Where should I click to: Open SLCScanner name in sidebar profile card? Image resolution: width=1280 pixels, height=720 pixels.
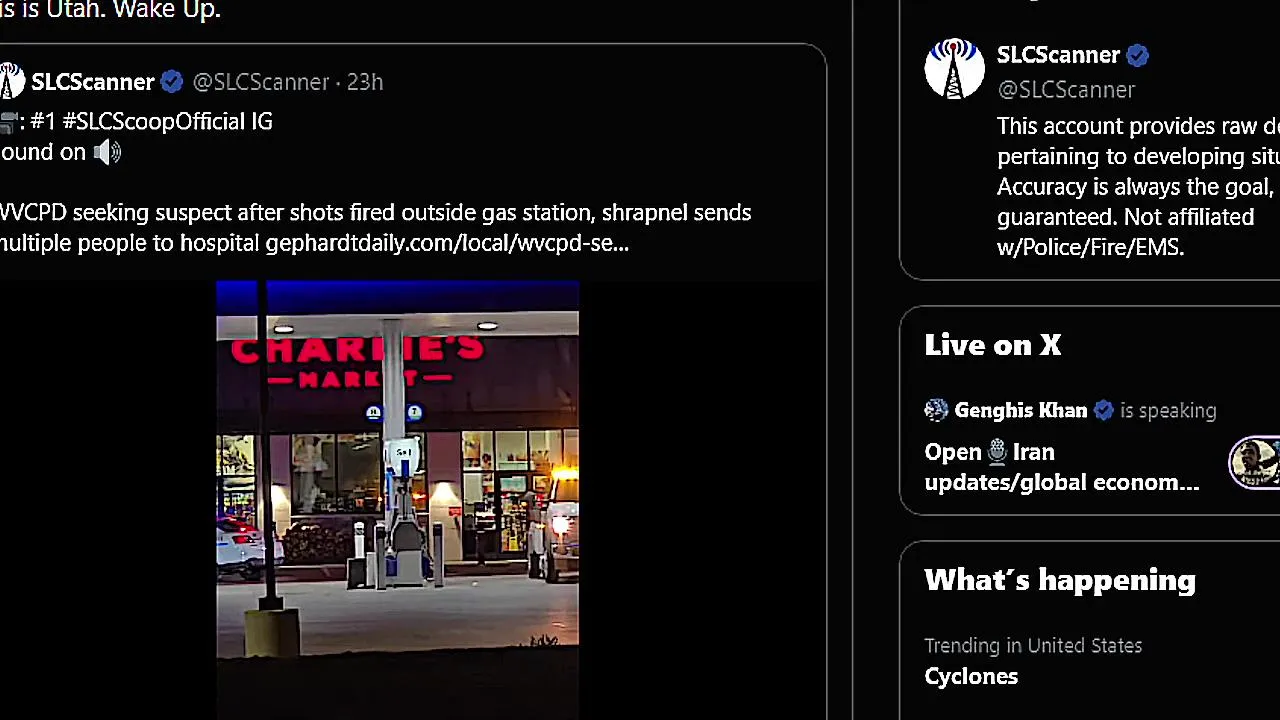pyautogui.click(x=1058, y=55)
